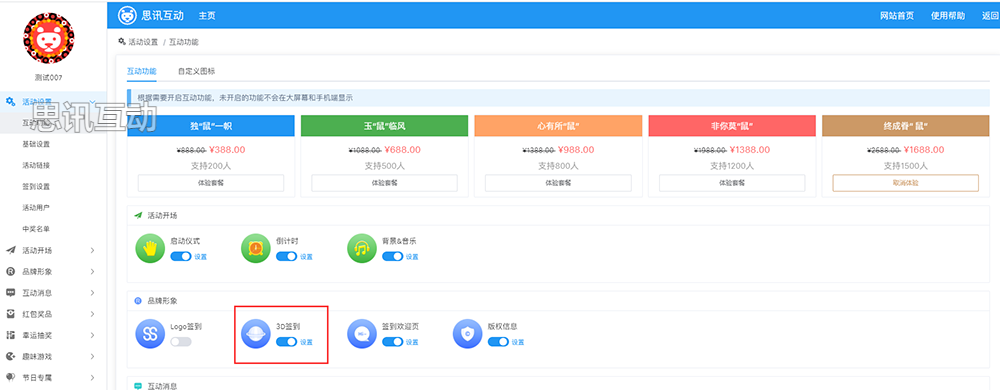This screenshot has width=1000, height=390.
Task: Click the icon in 互动消息 section header
Action: pyautogui.click(x=138, y=386)
